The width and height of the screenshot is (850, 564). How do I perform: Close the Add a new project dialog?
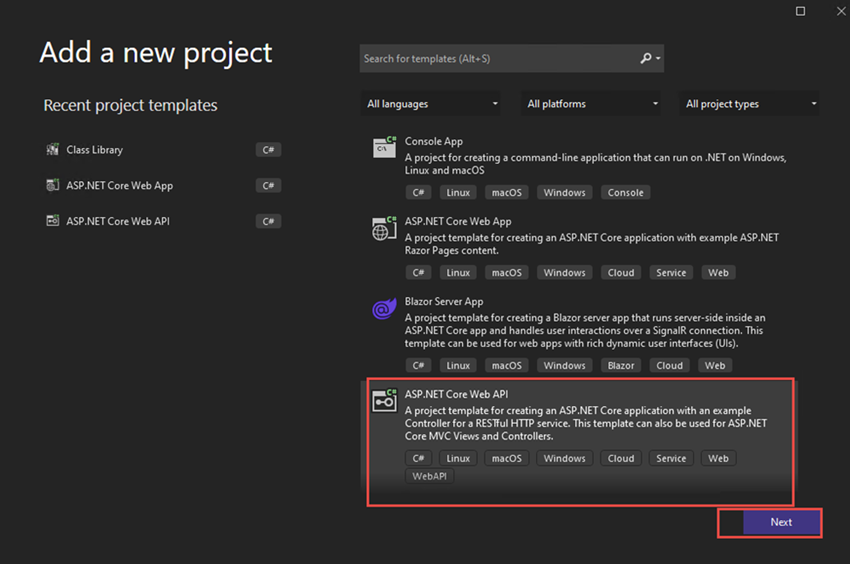click(x=841, y=11)
